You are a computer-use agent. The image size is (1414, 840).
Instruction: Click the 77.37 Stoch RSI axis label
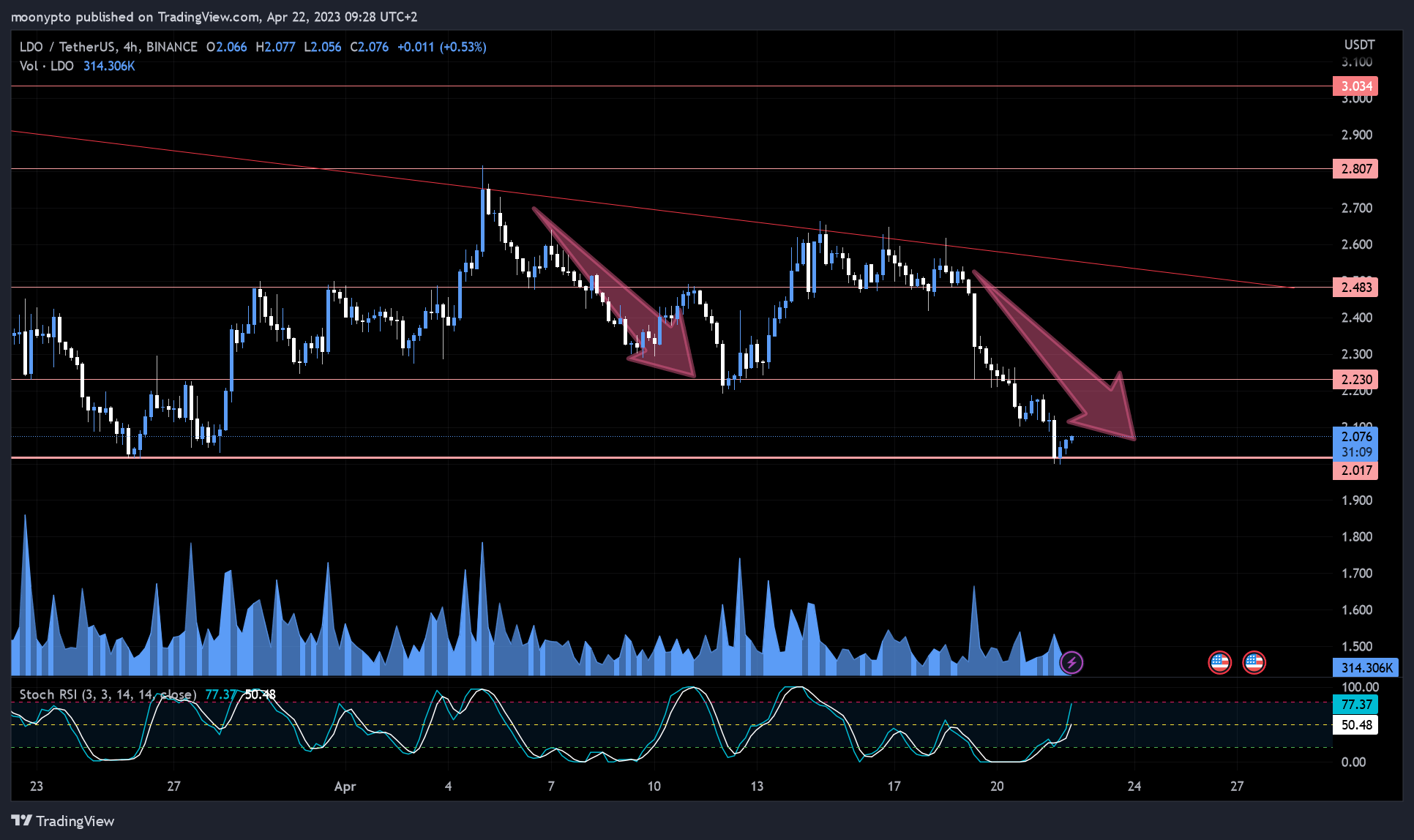1355,705
